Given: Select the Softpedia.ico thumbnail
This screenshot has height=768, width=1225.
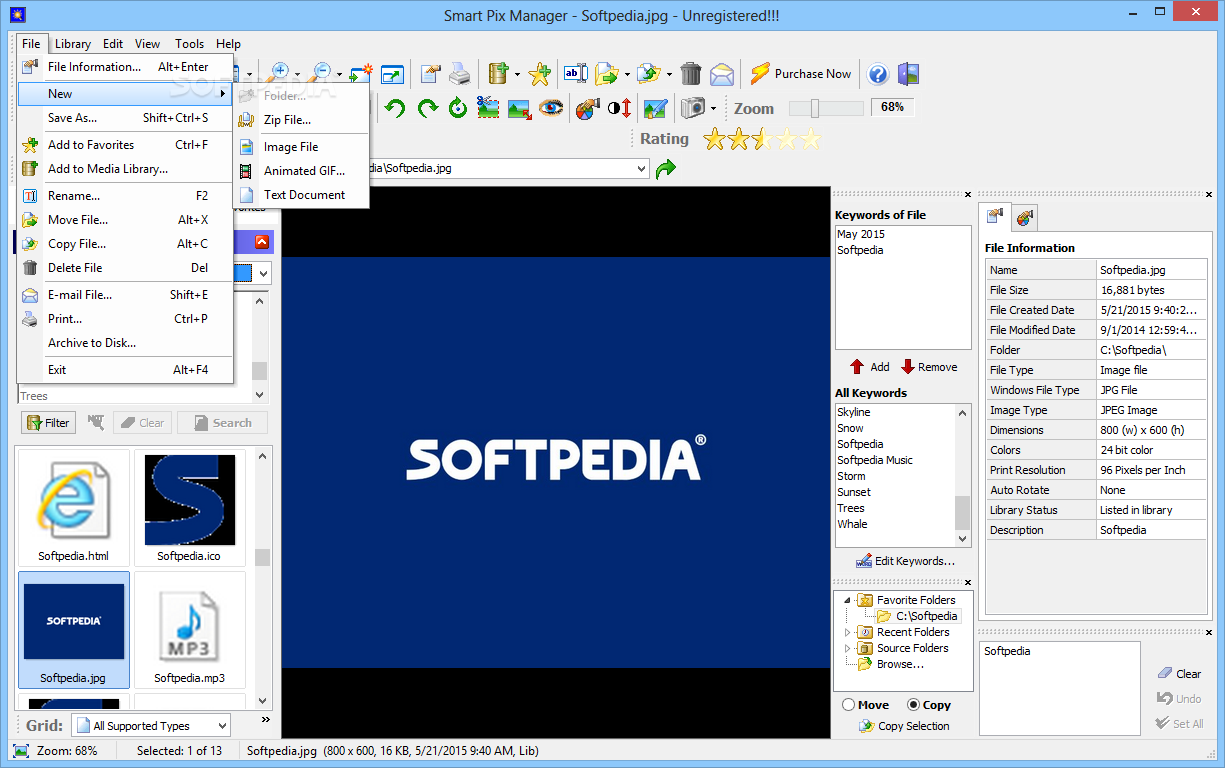Looking at the screenshot, I should pos(189,508).
